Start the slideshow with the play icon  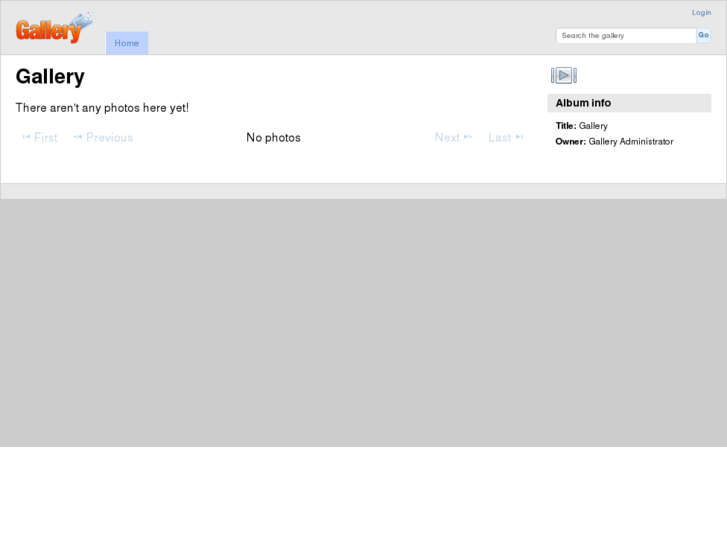[564, 76]
